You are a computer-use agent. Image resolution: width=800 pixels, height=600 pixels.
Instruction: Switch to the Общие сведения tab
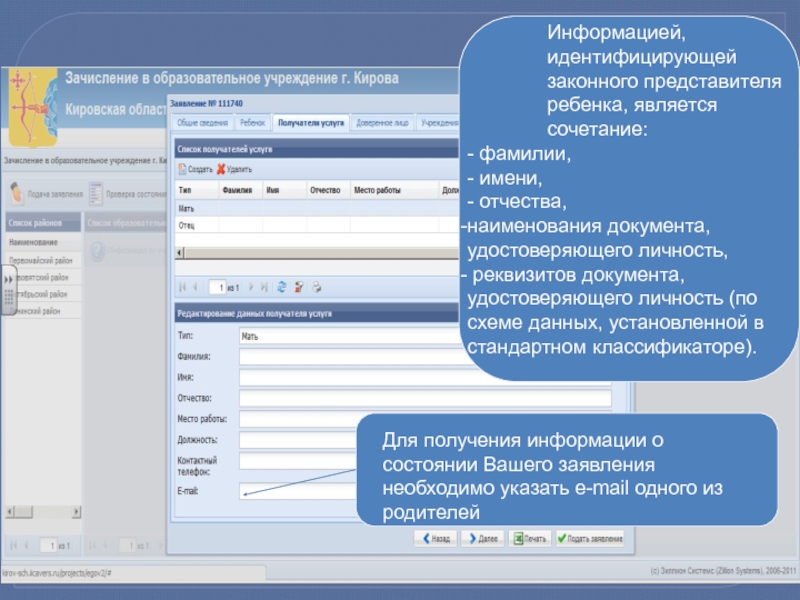click(202, 123)
